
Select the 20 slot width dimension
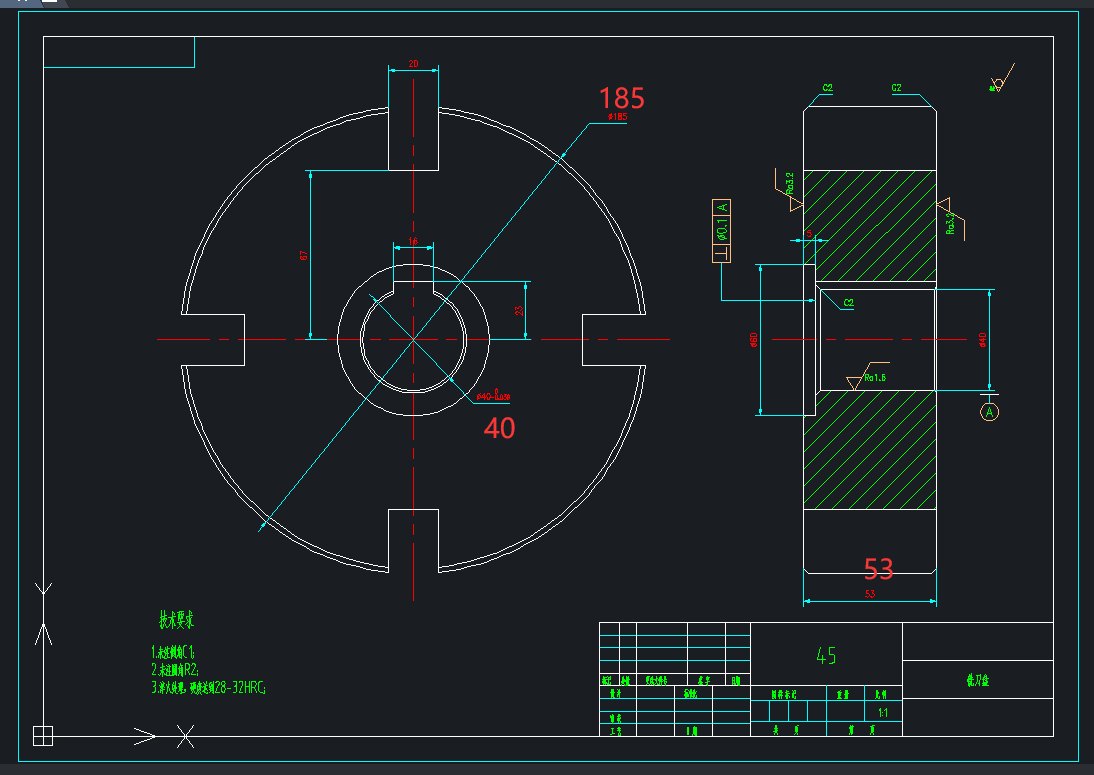pyautogui.click(x=413, y=63)
